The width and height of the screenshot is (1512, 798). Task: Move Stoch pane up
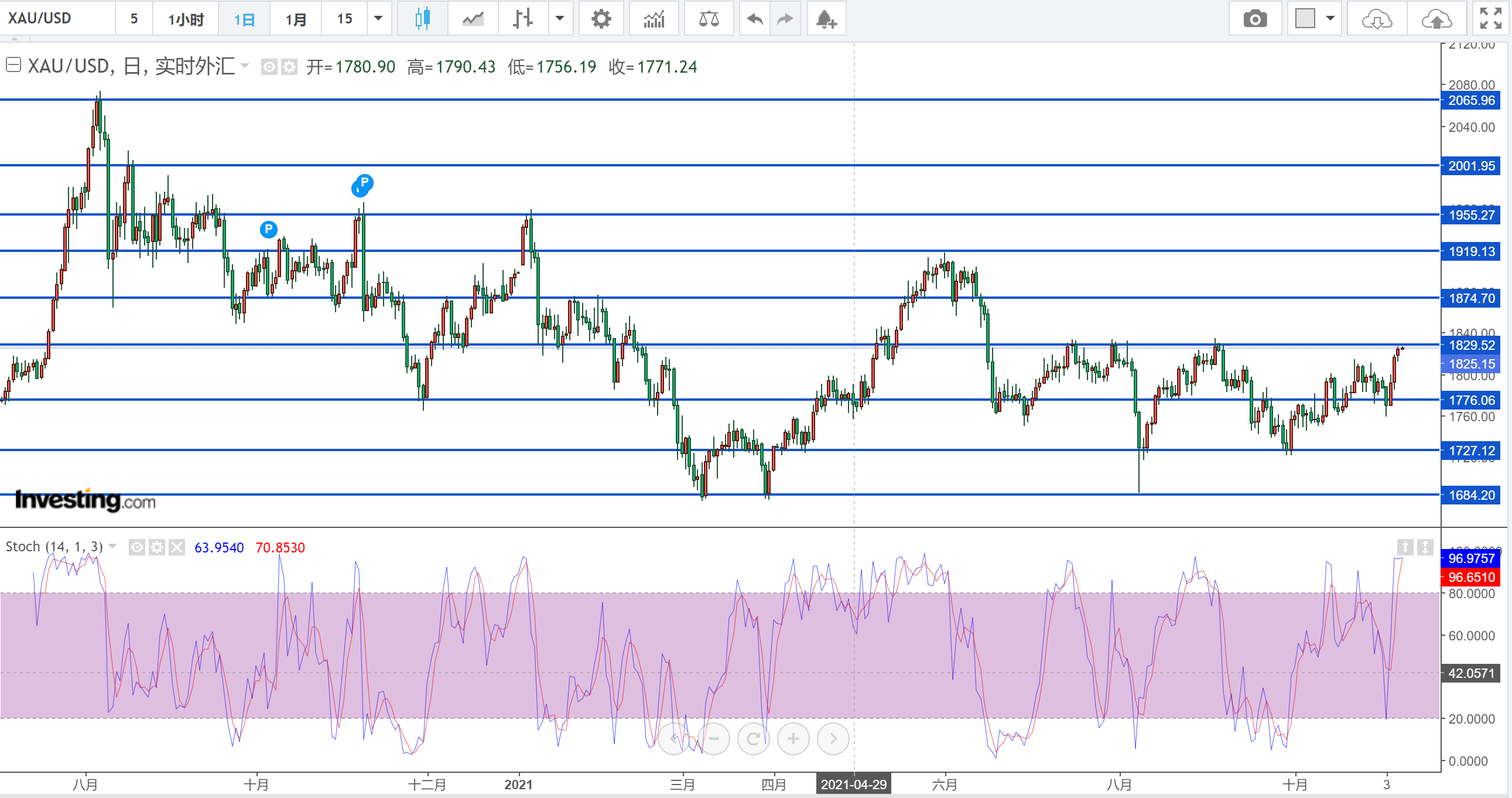pyautogui.click(x=1405, y=547)
